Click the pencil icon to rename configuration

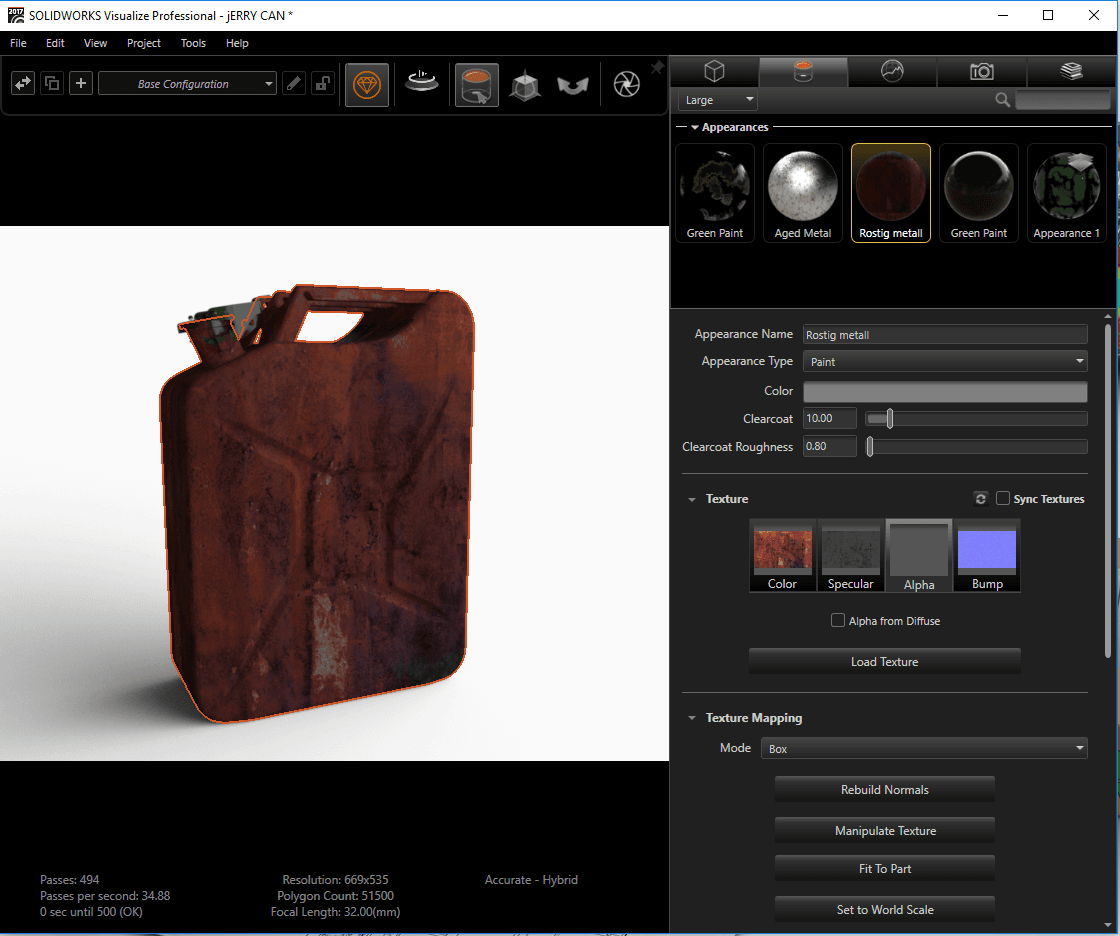[x=293, y=84]
